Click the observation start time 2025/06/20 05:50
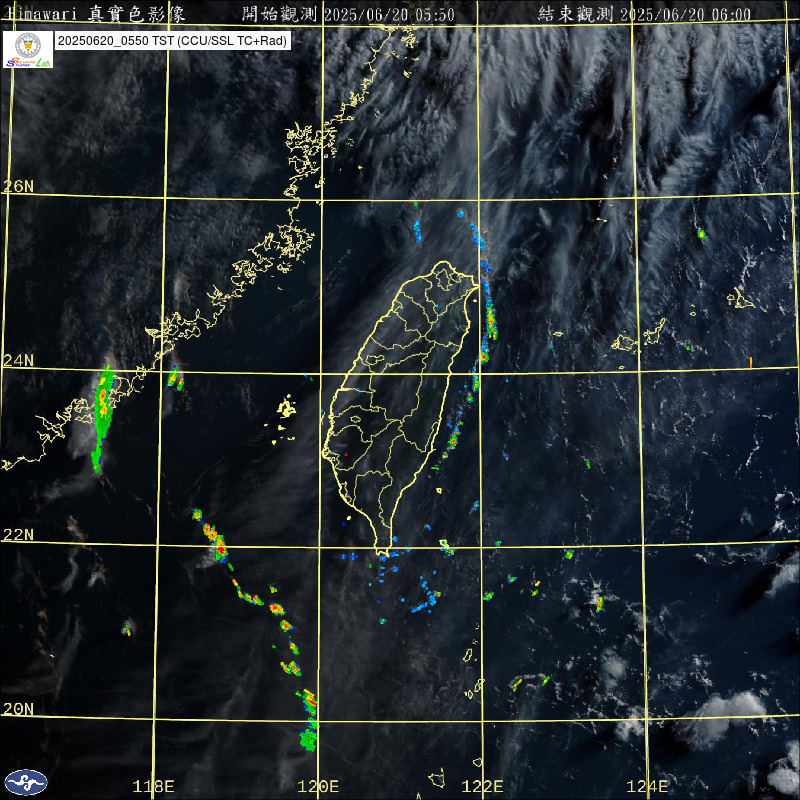This screenshot has width=800, height=800. point(389,14)
